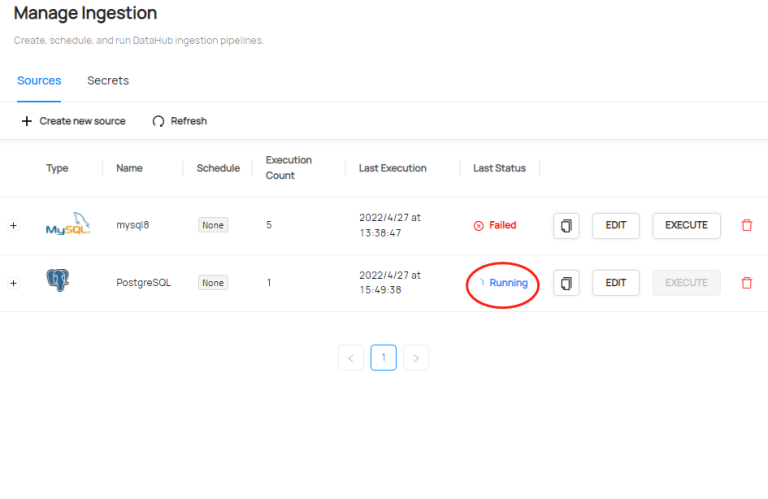Image resolution: width=768 pixels, height=499 pixels.
Task: Select the Sources tab
Action: [39, 81]
